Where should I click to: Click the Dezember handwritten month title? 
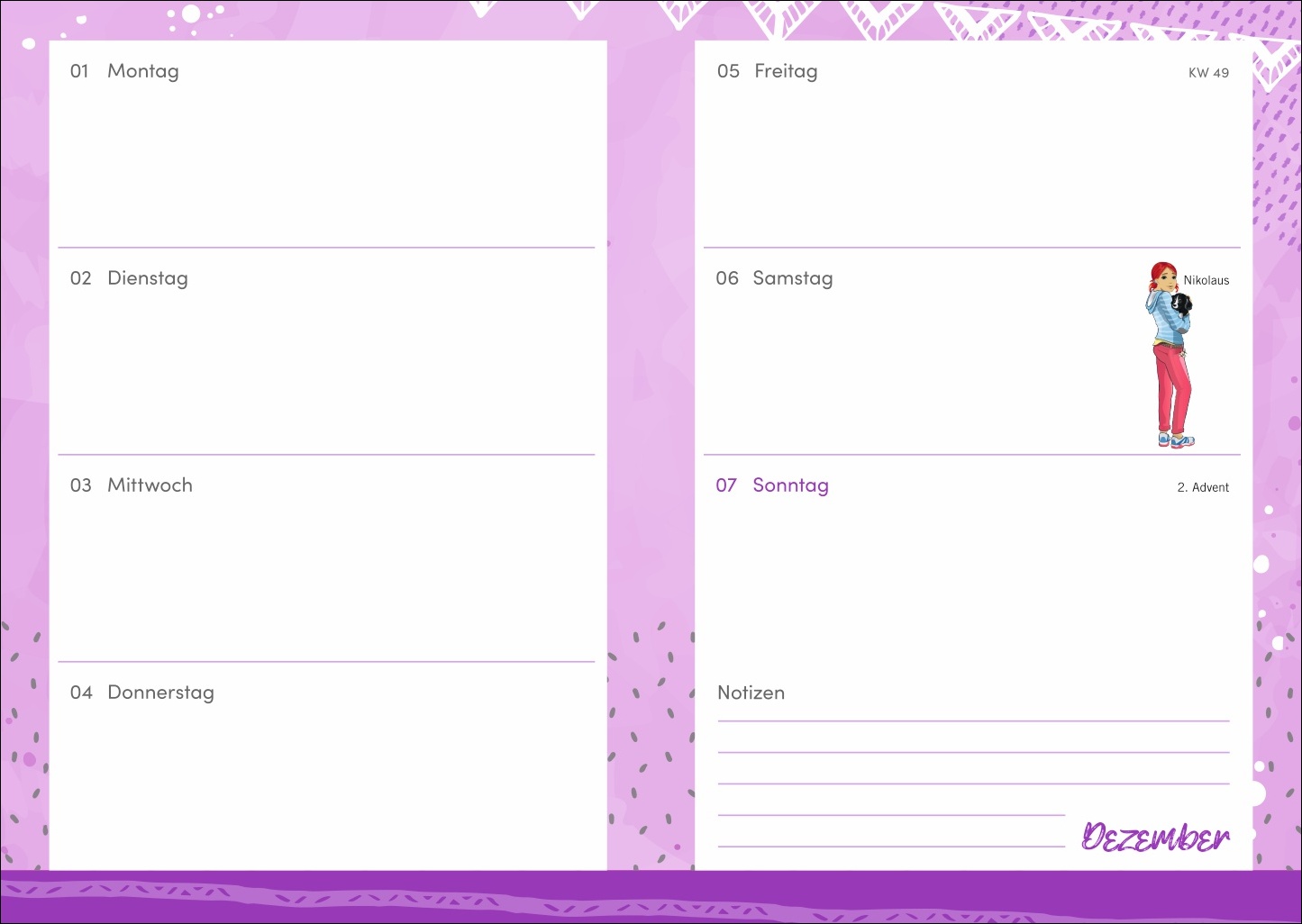[1155, 837]
